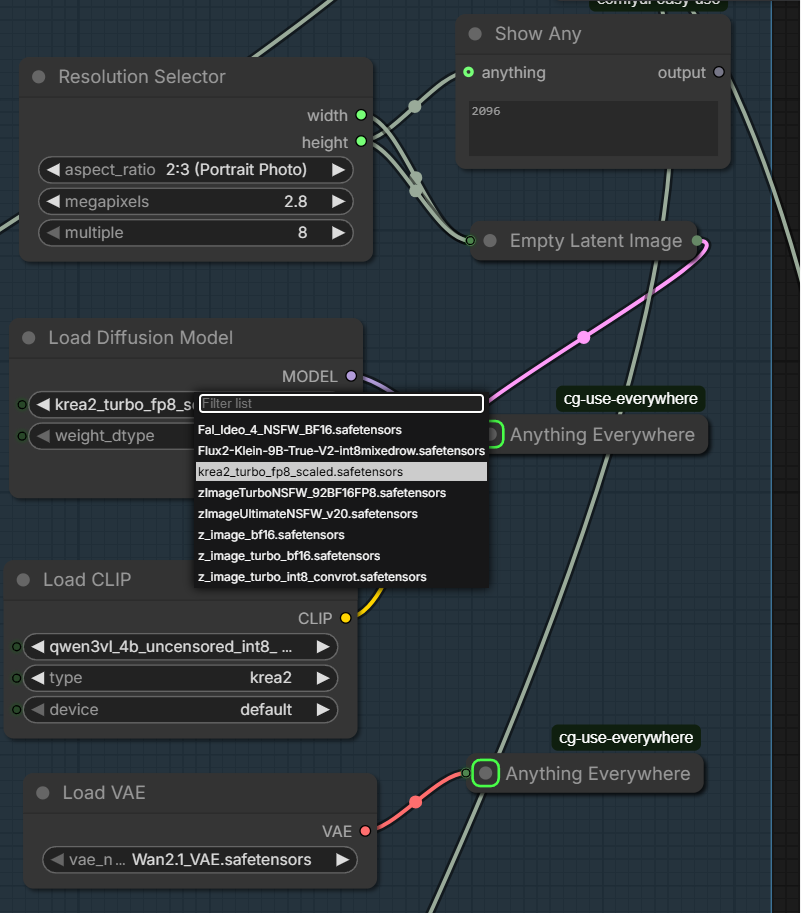This screenshot has width=801, height=913.
Task: Choose z_image_bf16.safetensors from list
Action: click(341, 535)
